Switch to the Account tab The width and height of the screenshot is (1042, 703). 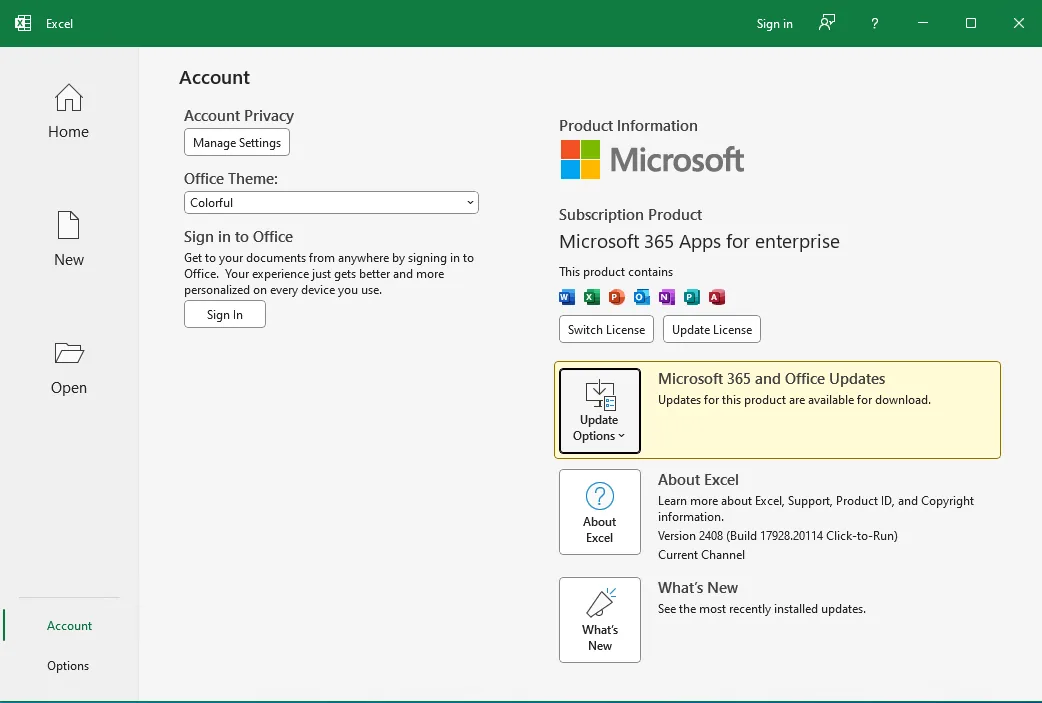69,625
